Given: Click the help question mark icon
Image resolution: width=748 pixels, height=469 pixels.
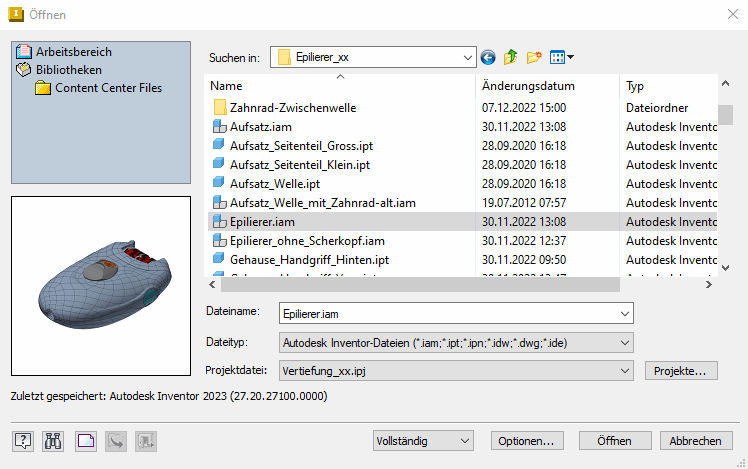Looking at the screenshot, I should coord(23,440).
